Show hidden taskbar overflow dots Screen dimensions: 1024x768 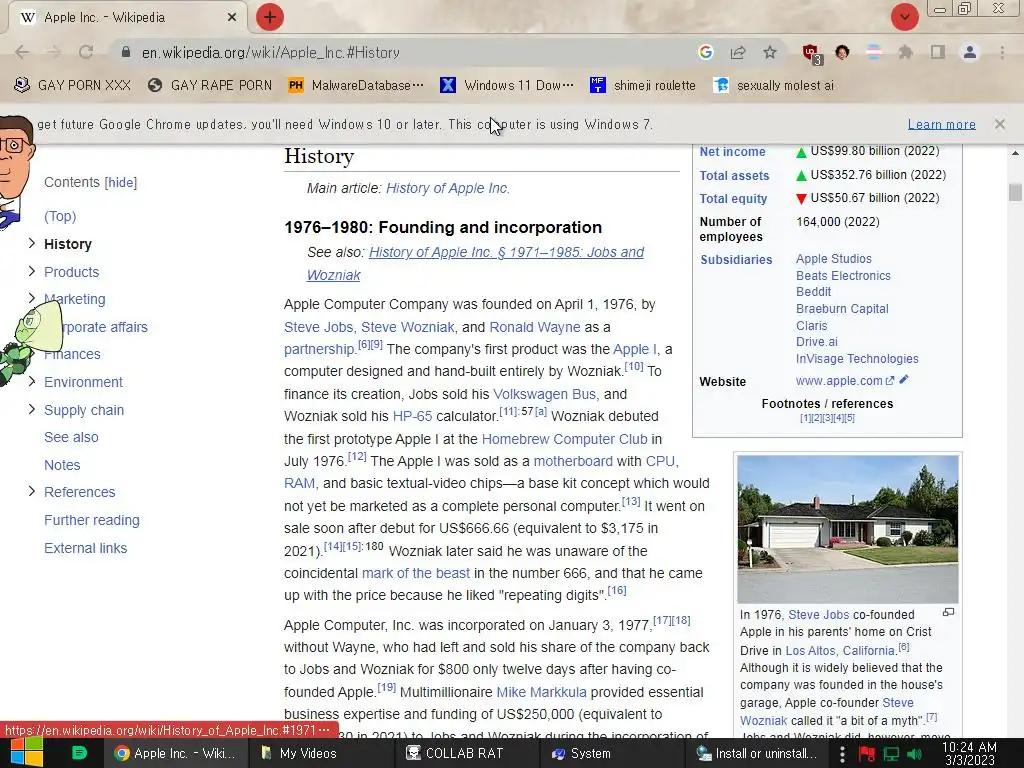click(x=842, y=754)
